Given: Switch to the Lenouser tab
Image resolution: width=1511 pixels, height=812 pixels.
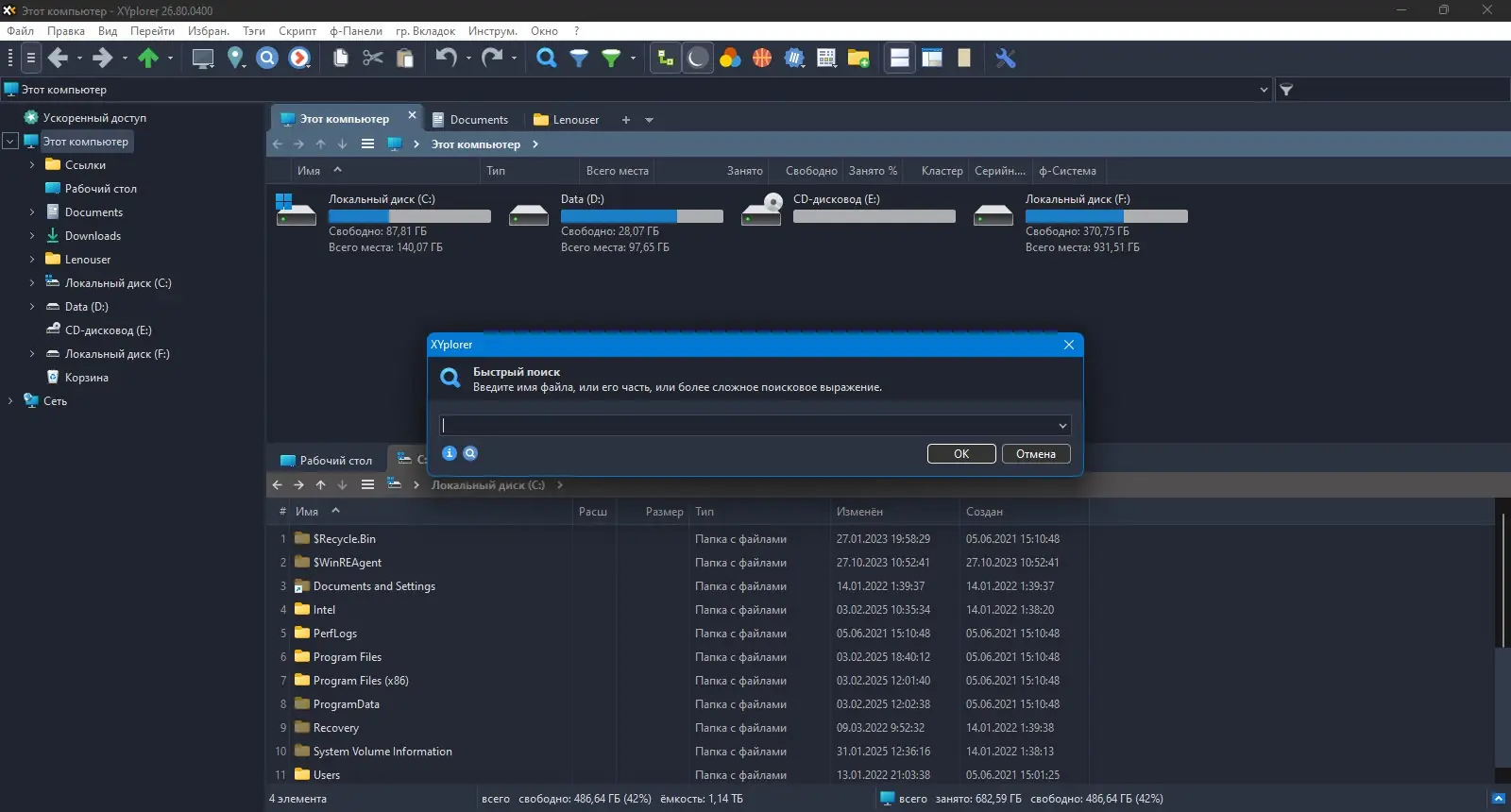Looking at the screenshot, I should [567, 120].
